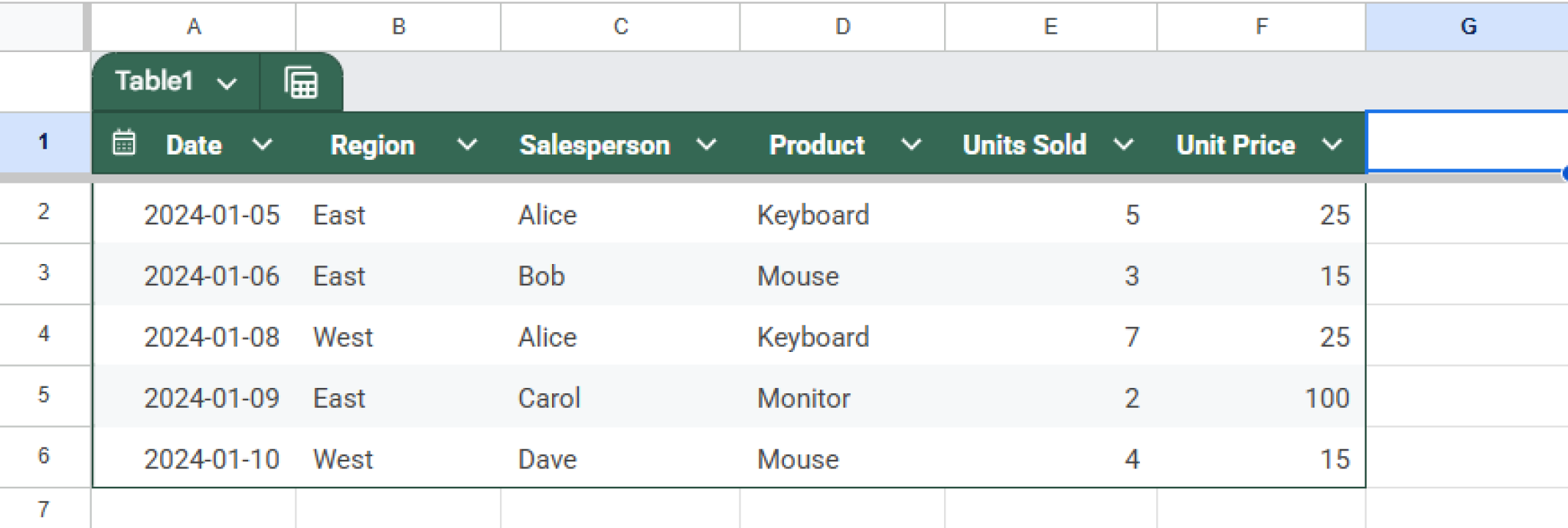The width and height of the screenshot is (1568, 528).
Task: Select row number 7
Action: click(42, 505)
